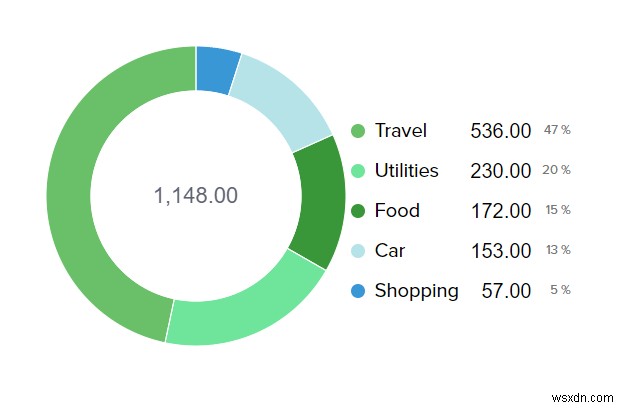Select the Travel legend label

pyautogui.click(x=401, y=131)
